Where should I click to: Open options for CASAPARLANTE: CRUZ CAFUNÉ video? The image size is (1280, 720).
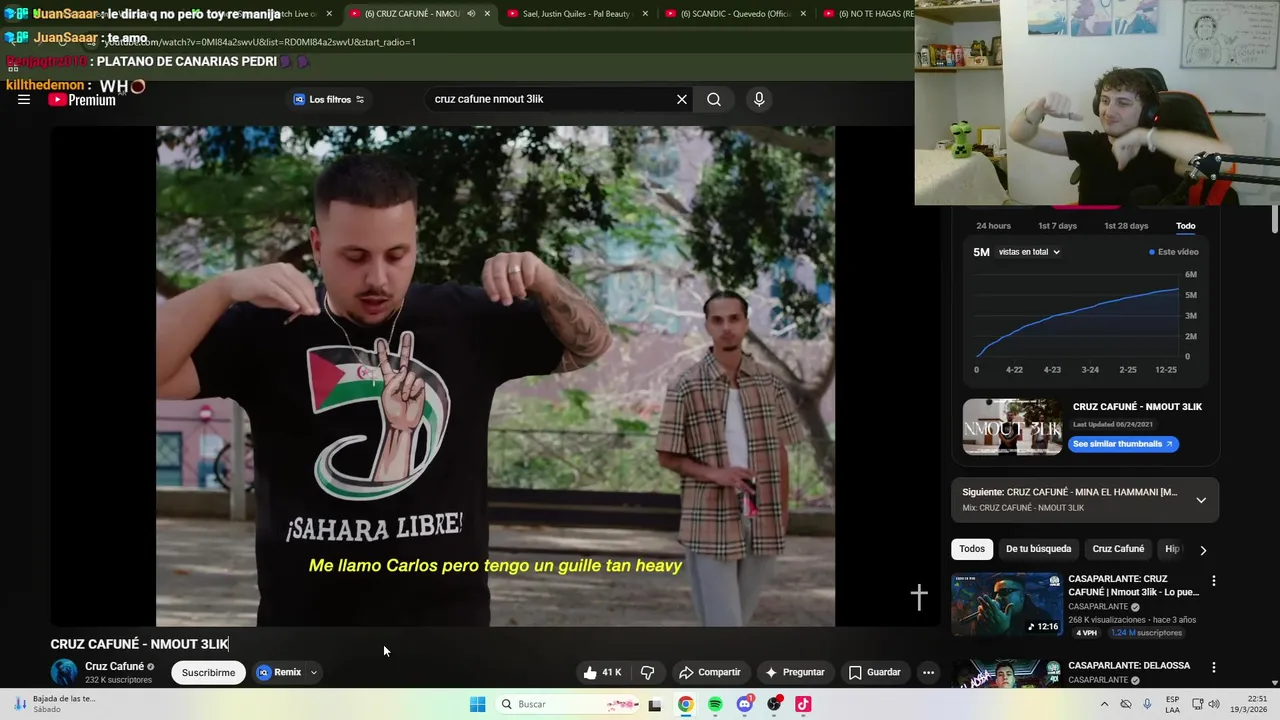click(1214, 581)
